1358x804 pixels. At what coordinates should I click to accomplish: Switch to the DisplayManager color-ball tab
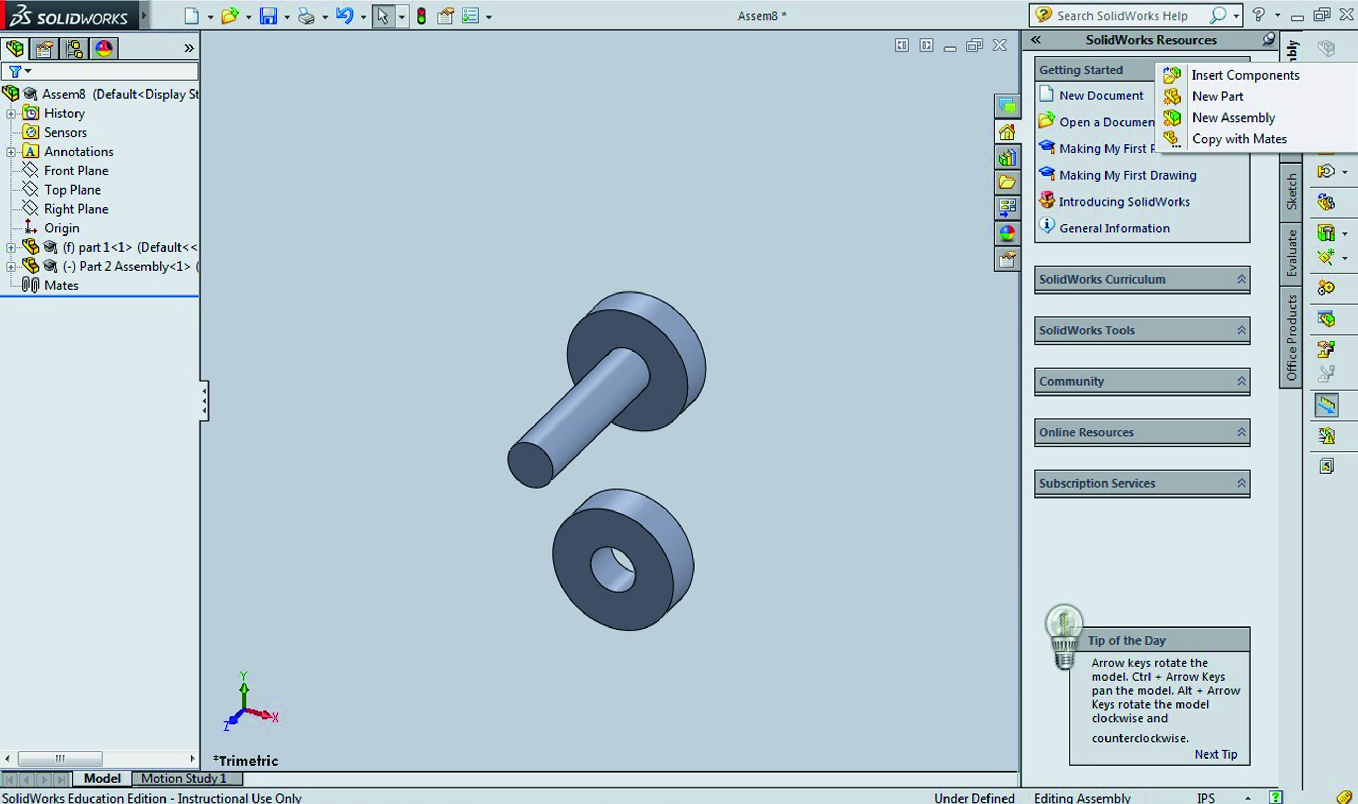104,48
